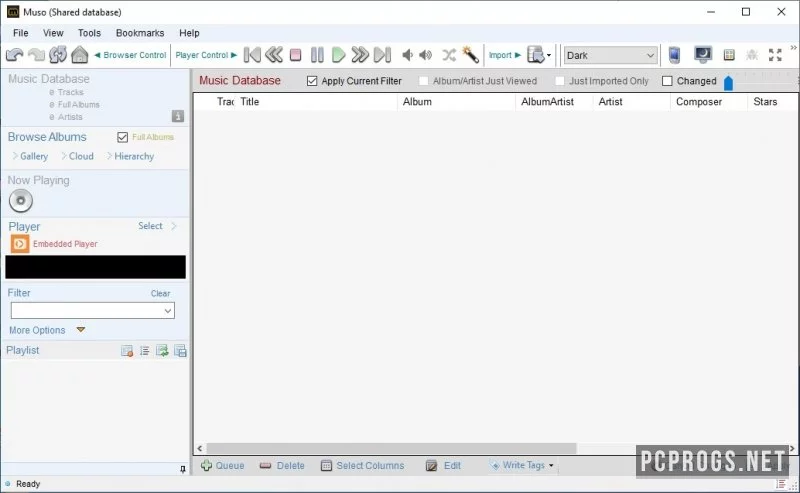This screenshot has width=800, height=493.
Task: Select Full Albums under Music Database
Action: coord(78,104)
